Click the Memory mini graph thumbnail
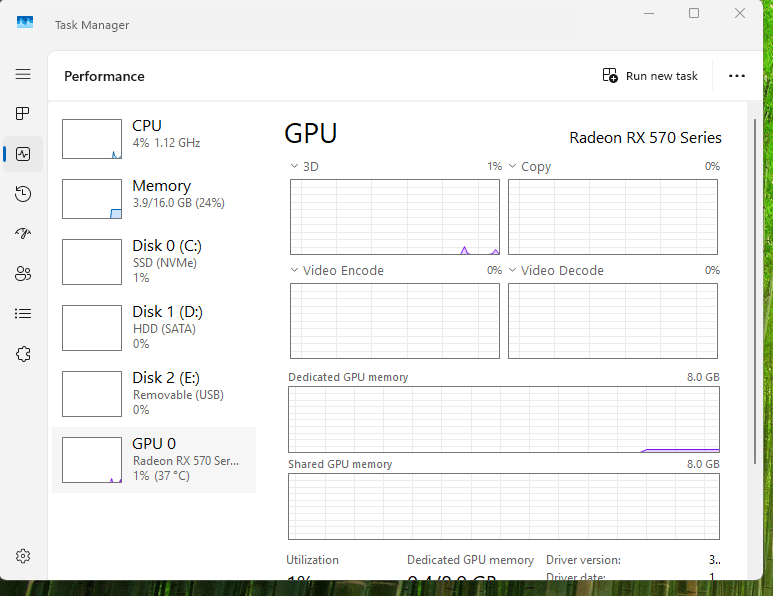Image resolution: width=773 pixels, height=596 pixels. 92,199
